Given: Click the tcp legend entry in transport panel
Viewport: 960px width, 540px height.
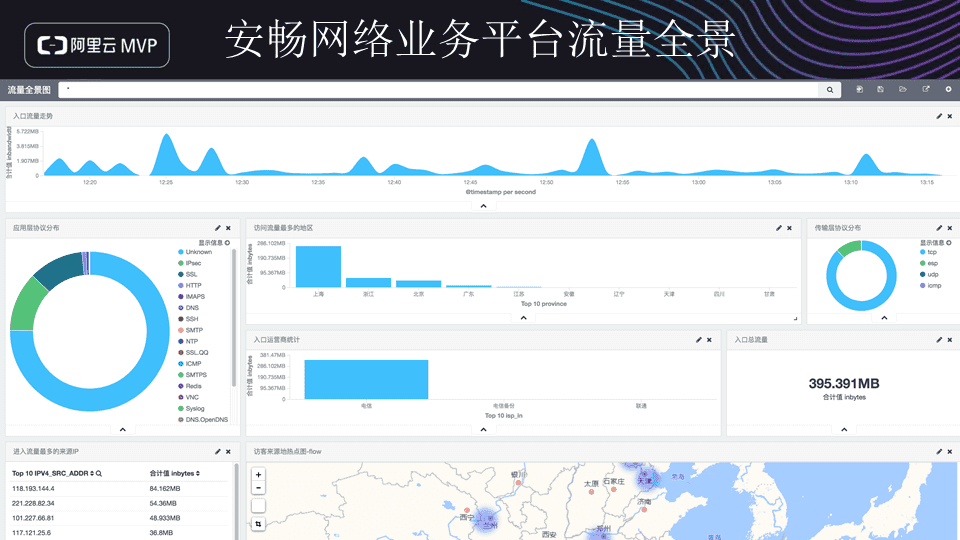Looking at the screenshot, I should click(928, 252).
